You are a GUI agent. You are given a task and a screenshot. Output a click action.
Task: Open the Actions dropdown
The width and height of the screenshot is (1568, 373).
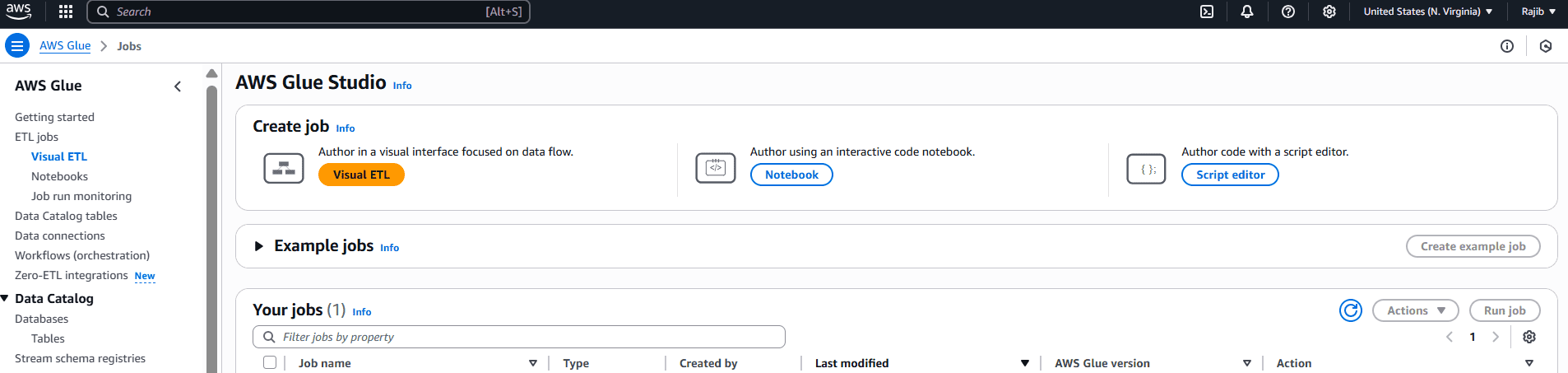(1415, 310)
